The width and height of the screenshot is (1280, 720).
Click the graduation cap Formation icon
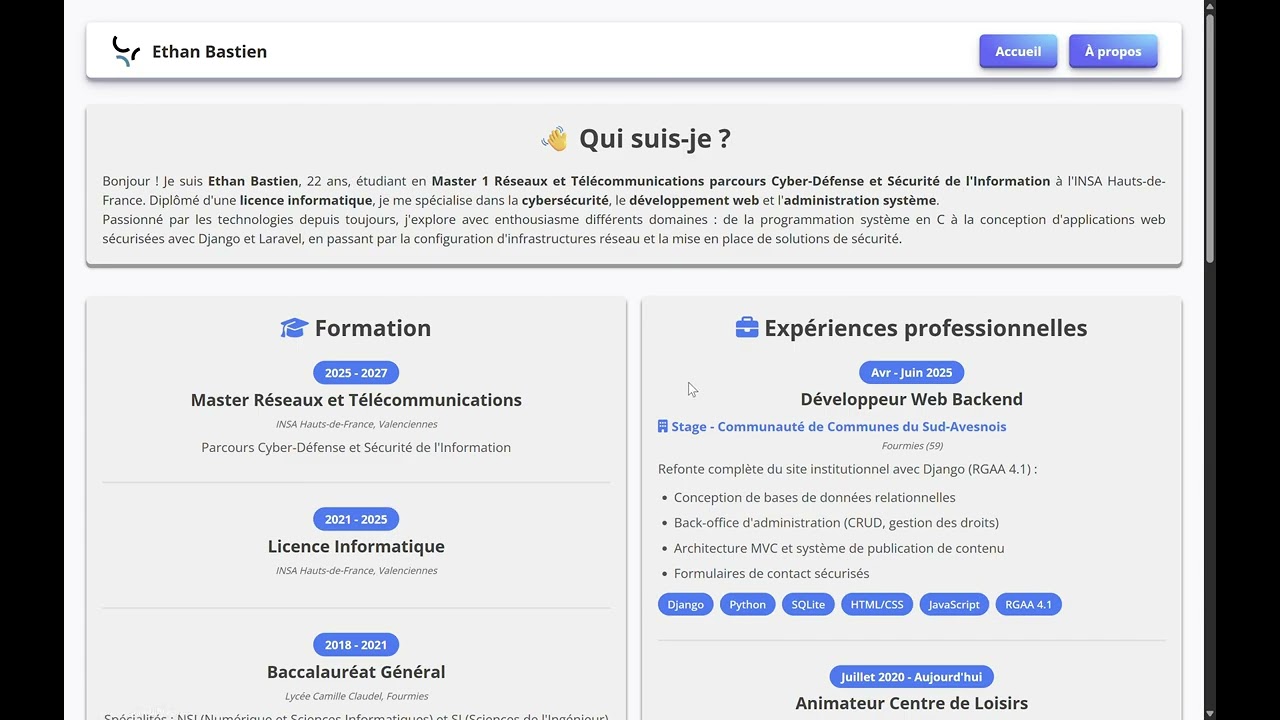[x=294, y=328]
